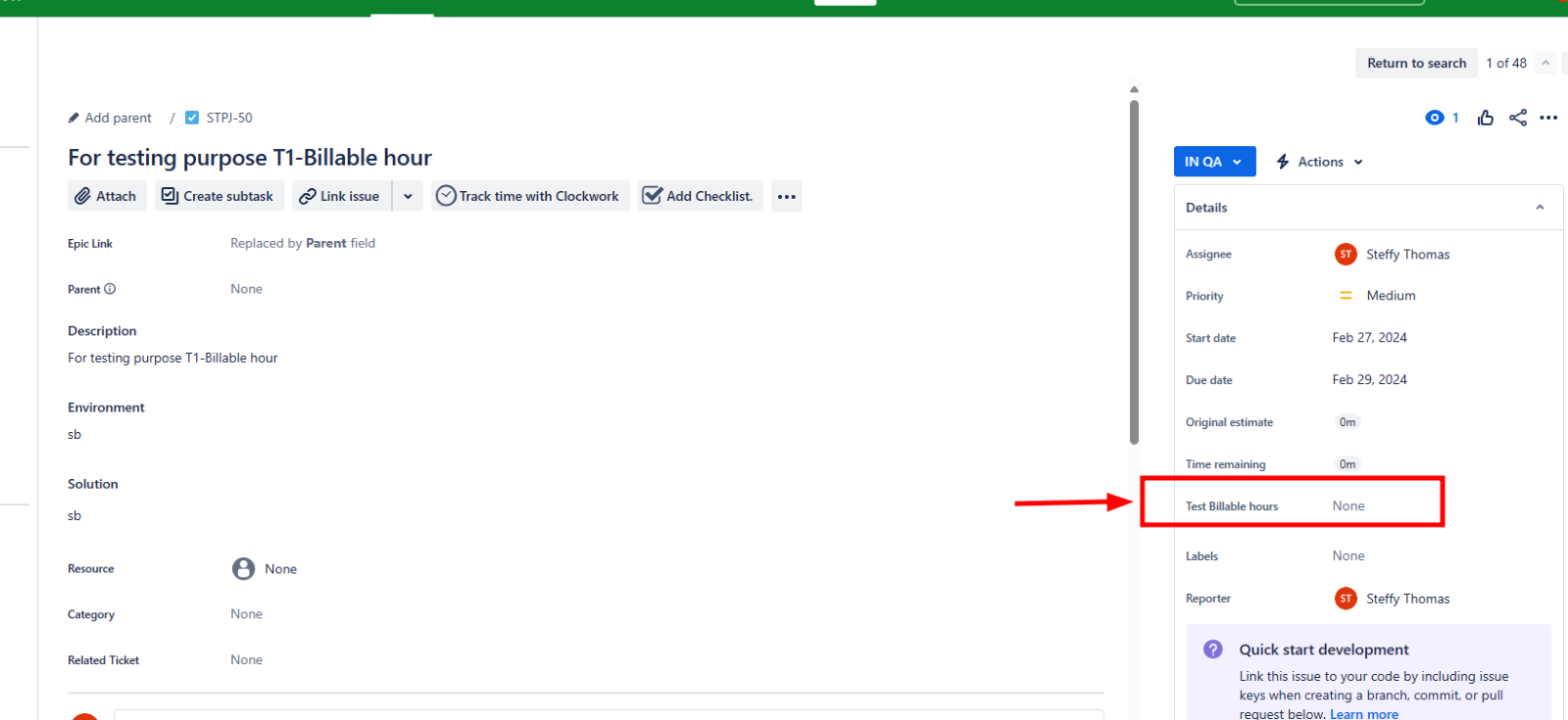
Task: Click the thumbs up vote icon
Action: point(1486,118)
